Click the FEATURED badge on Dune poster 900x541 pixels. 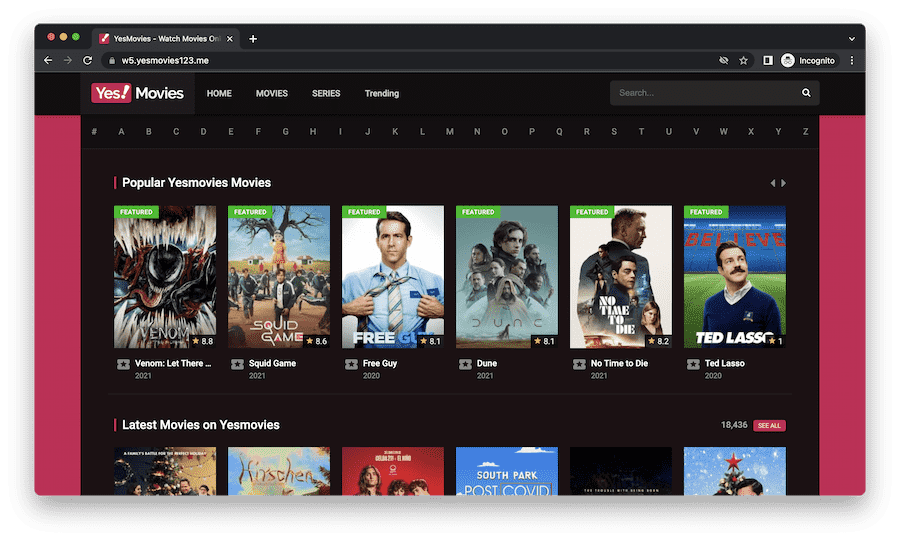(478, 212)
